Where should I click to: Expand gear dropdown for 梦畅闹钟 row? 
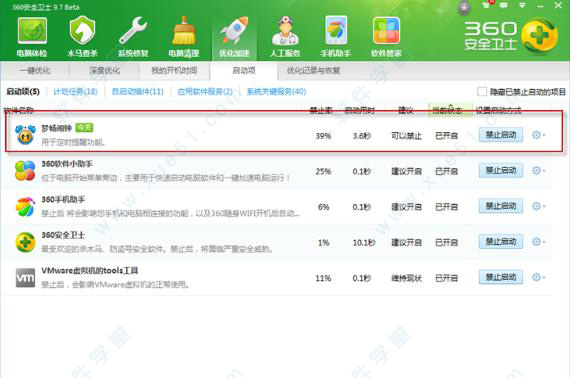tap(538, 135)
